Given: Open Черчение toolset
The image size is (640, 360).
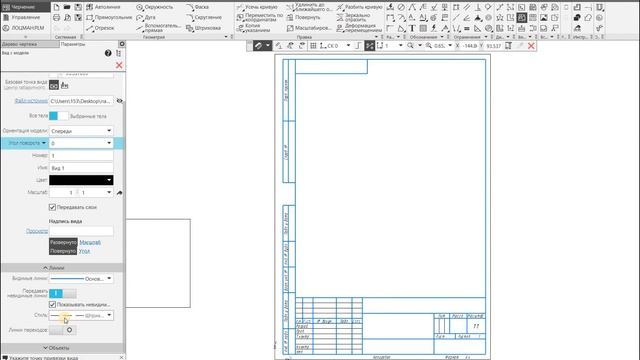Looking at the screenshot, I should 25,7.
